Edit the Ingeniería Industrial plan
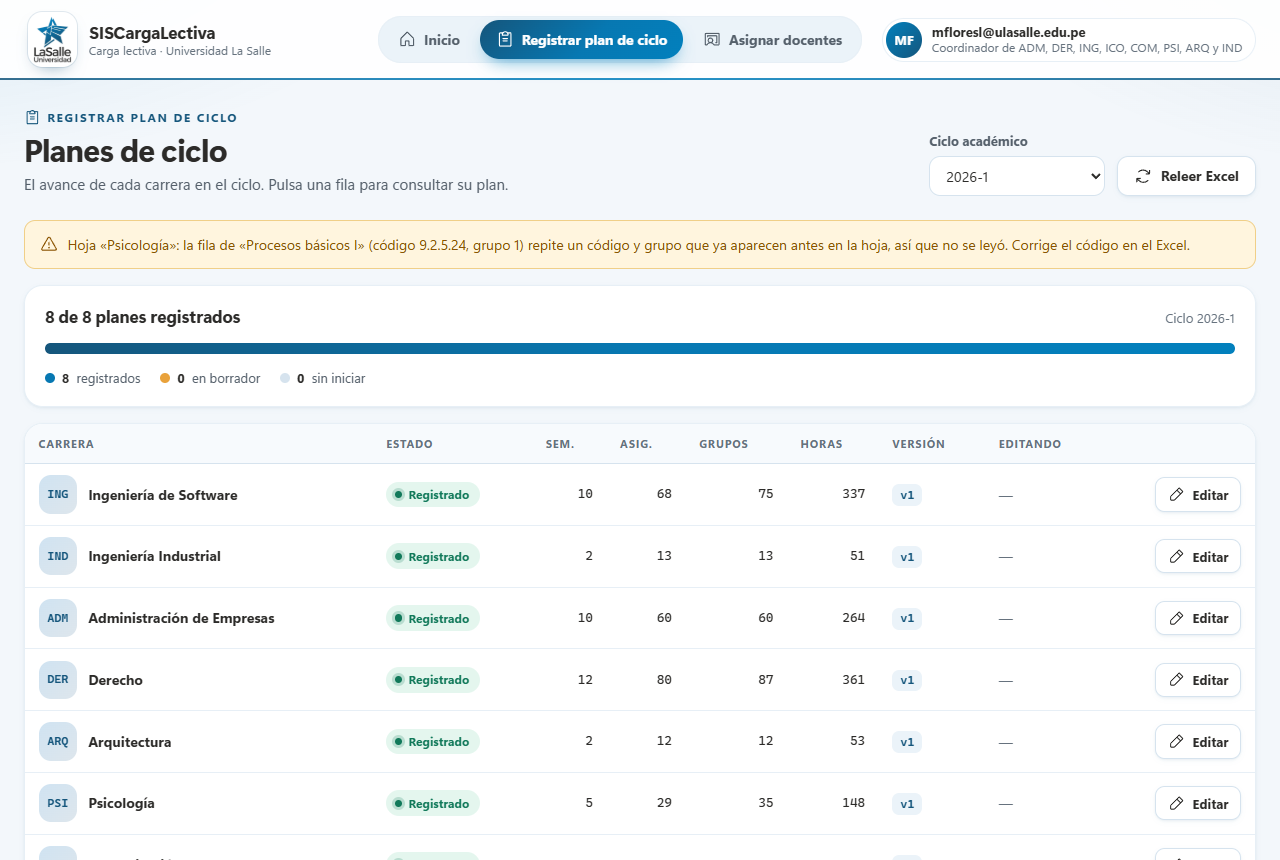The image size is (1280, 860). click(x=1198, y=557)
